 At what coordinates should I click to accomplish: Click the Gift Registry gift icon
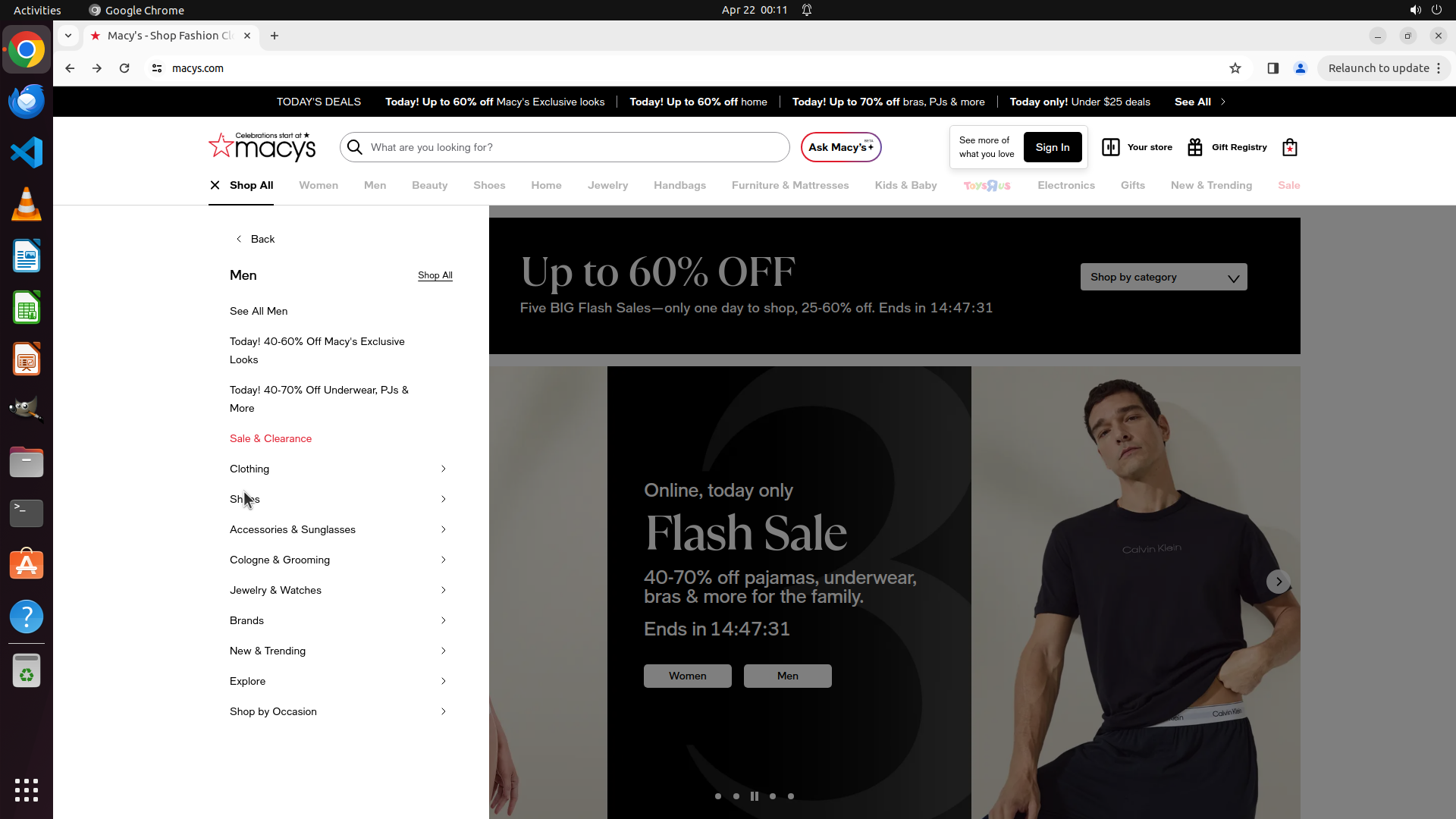click(1195, 147)
